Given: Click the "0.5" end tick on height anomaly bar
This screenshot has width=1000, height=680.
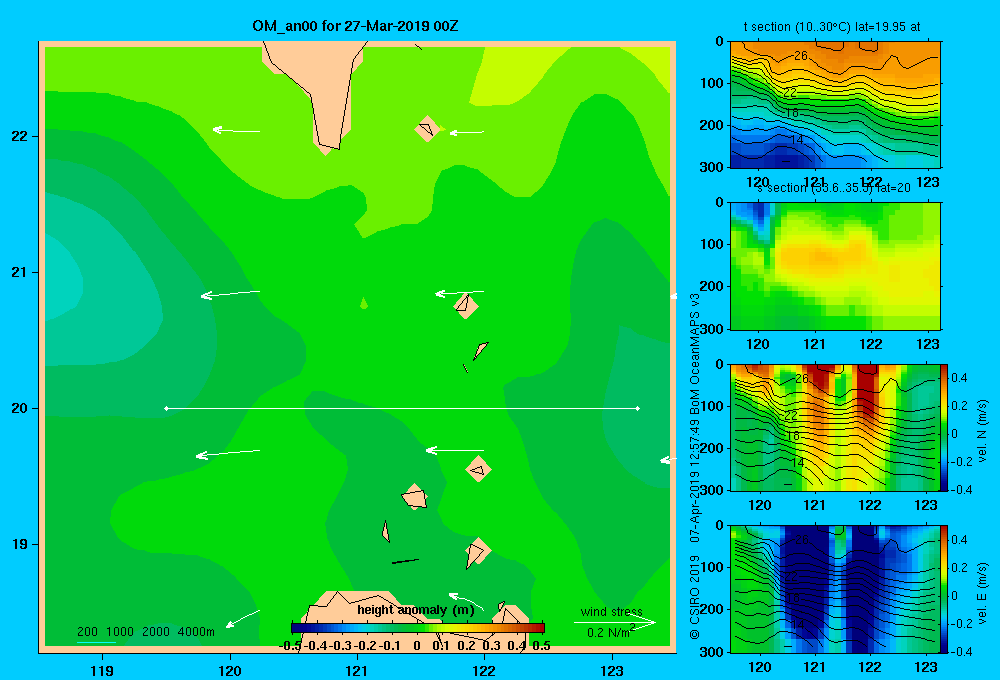Looking at the screenshot, I should pos(541,646).
